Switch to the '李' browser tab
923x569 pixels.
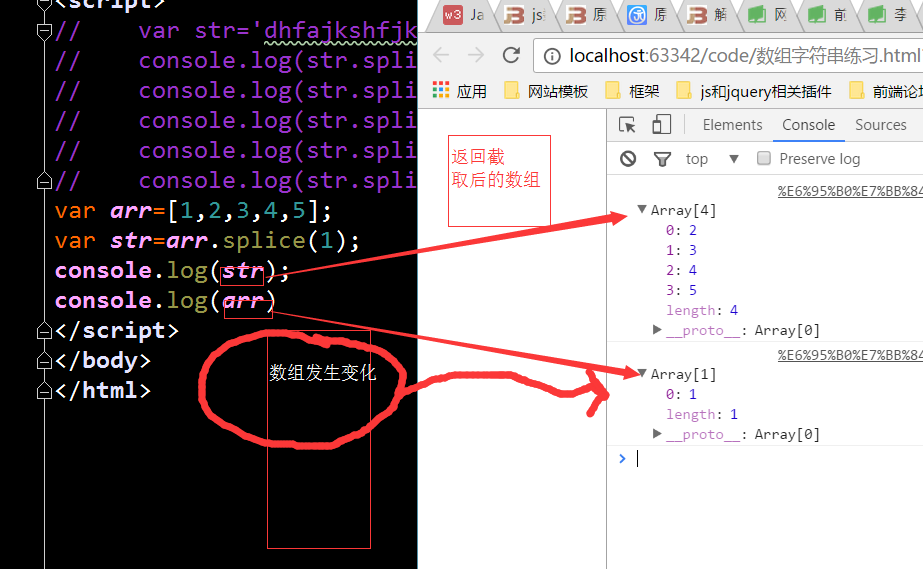[x=889, y=15]
